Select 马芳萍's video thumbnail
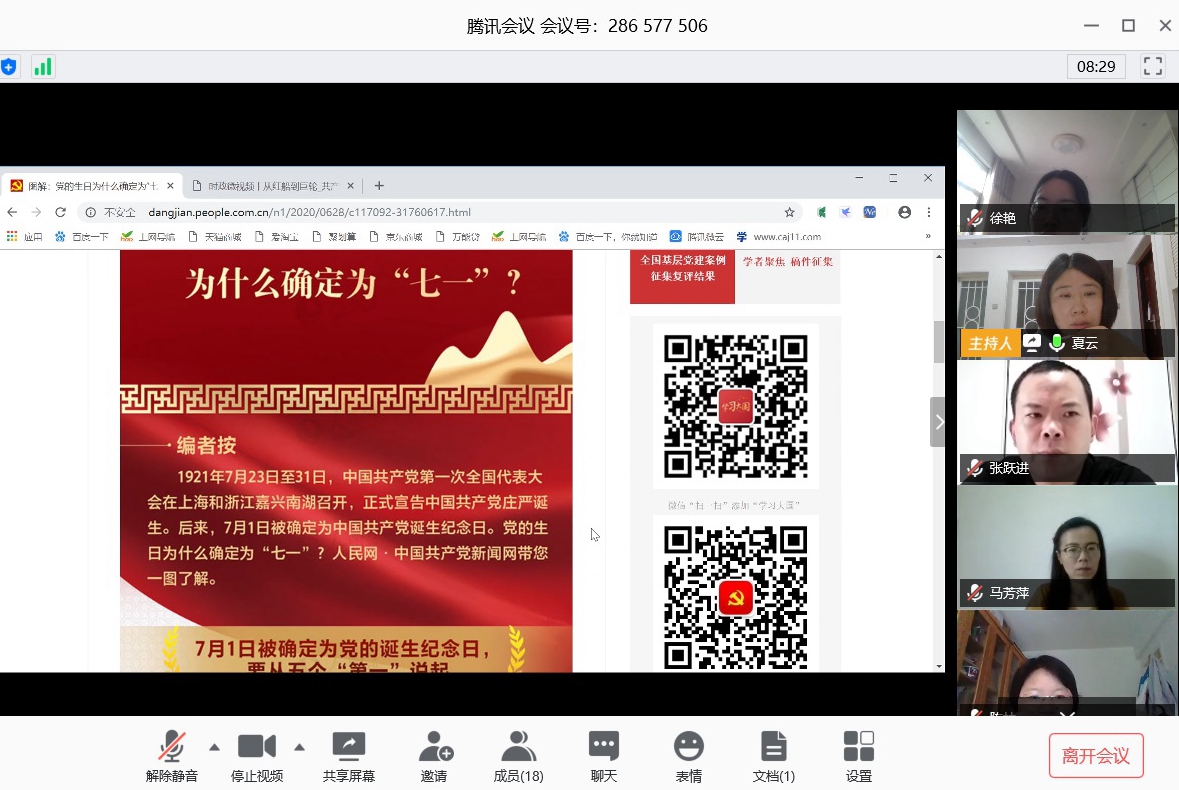This screenshot has height=790, width=1179. 1067,546
